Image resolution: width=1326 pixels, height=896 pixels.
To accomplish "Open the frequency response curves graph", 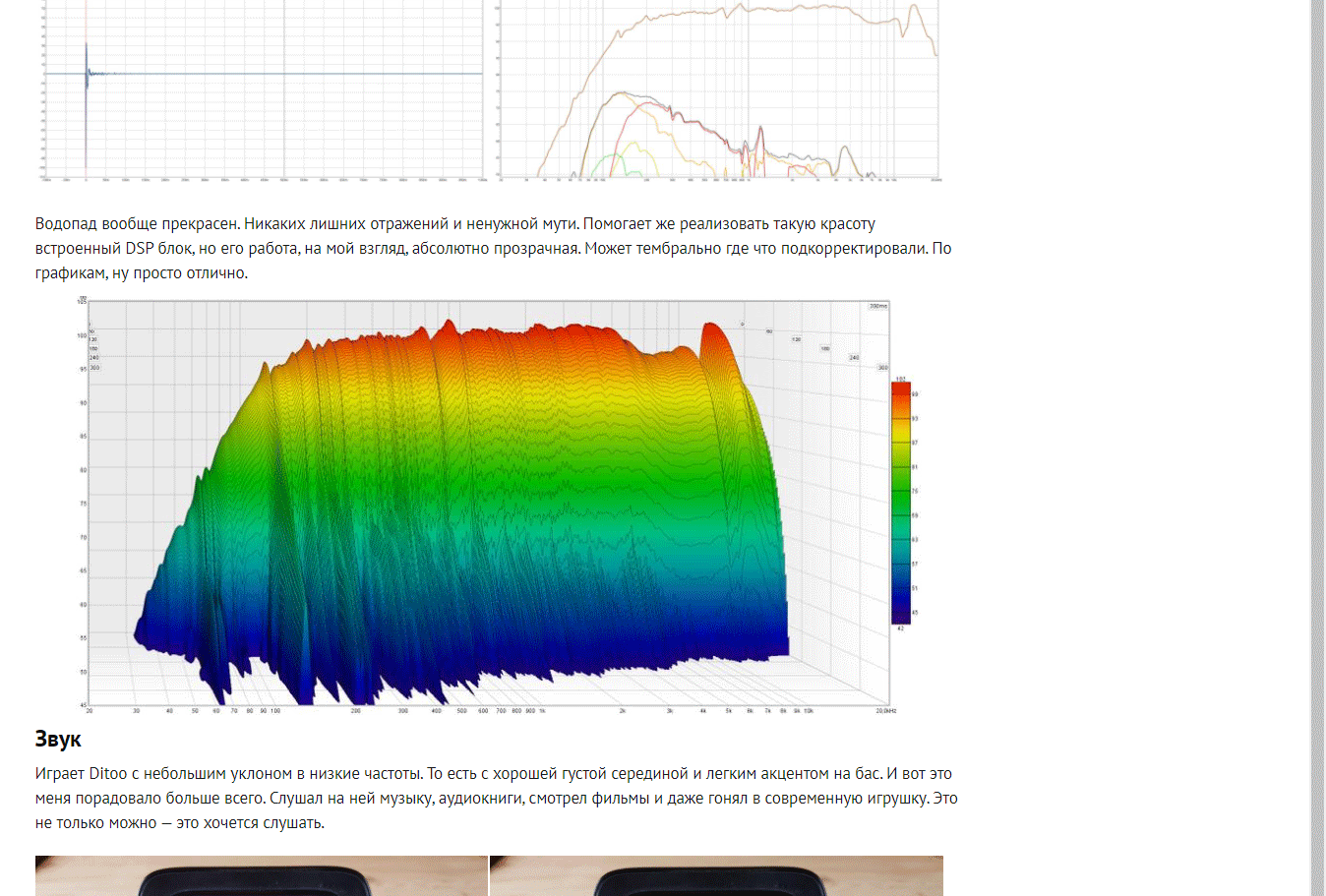I will [718, 90].
